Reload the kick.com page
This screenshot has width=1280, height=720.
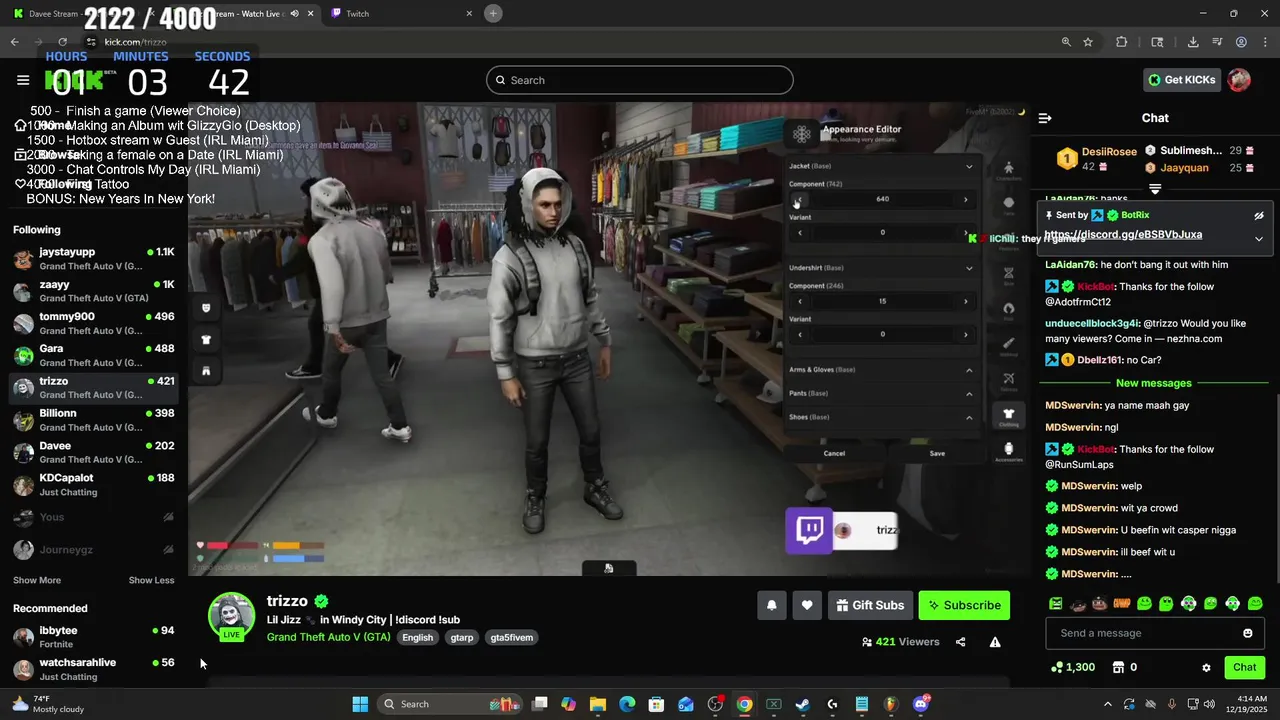pos(62,42)
